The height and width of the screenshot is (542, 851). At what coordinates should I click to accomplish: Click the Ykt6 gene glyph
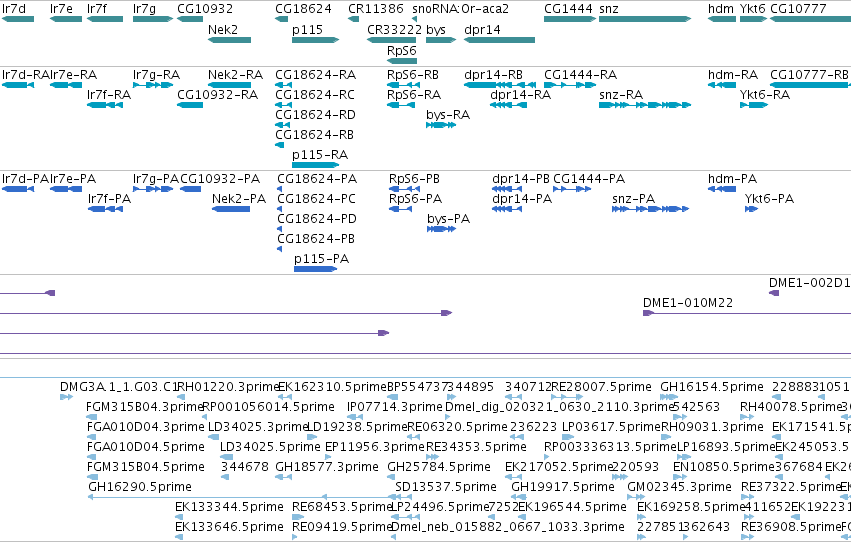click(x=753, y=19)
